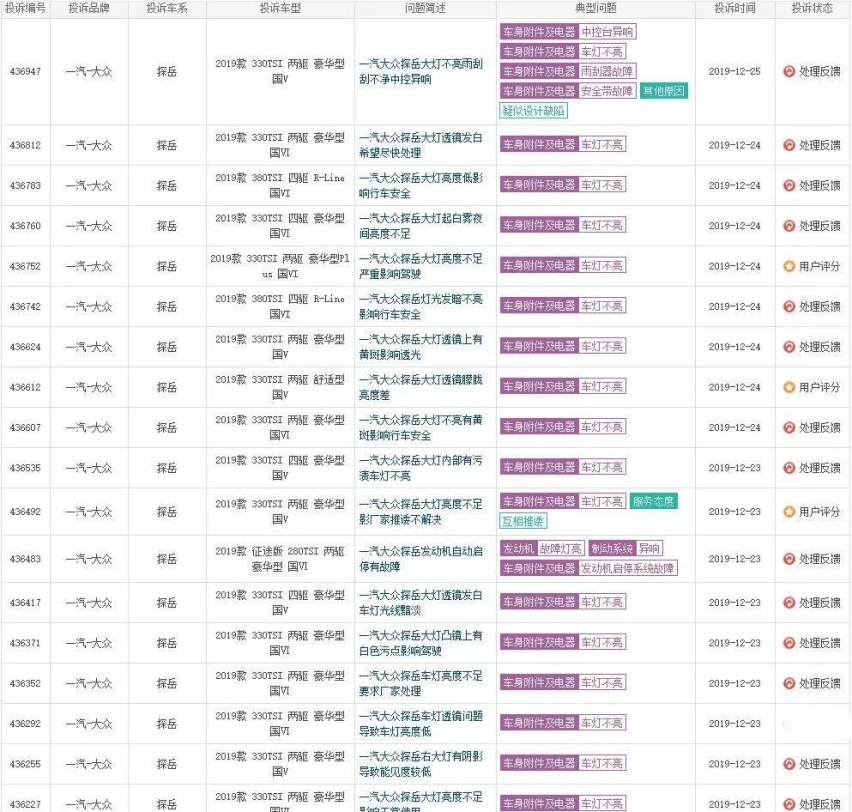Open complaint 灯光发暗不亮影响行车安全
The height and width of the screenshot is (812, 852).
click(x=421, y=307)
